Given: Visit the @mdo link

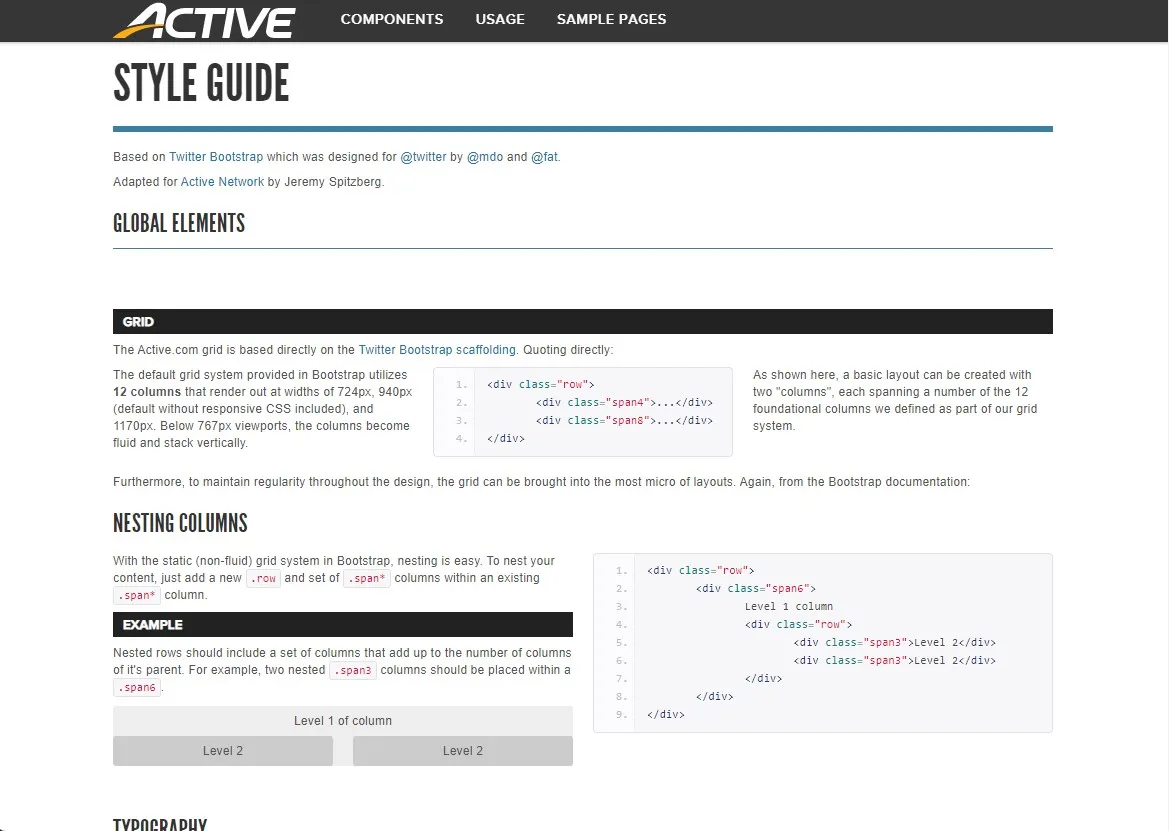Looking at the screenshot, I should click(485, 157).
